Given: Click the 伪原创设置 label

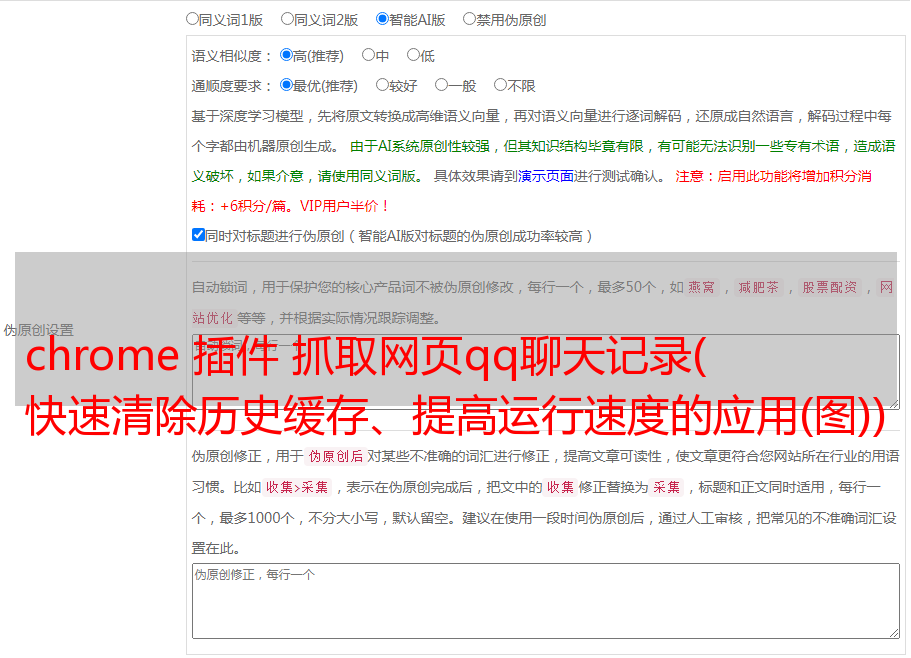Looking at the screenshot, I should click(x=38, y=330).
